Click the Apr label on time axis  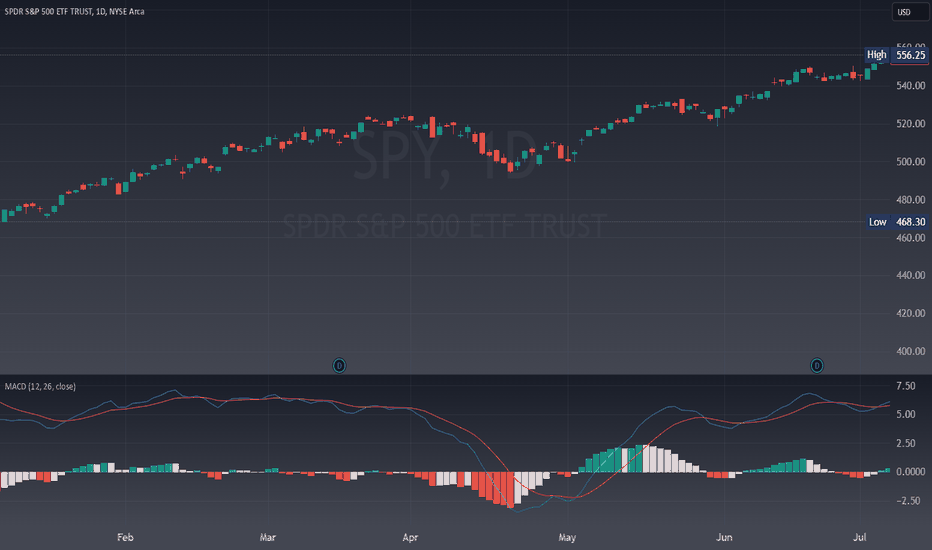click(x=410, y=538)
